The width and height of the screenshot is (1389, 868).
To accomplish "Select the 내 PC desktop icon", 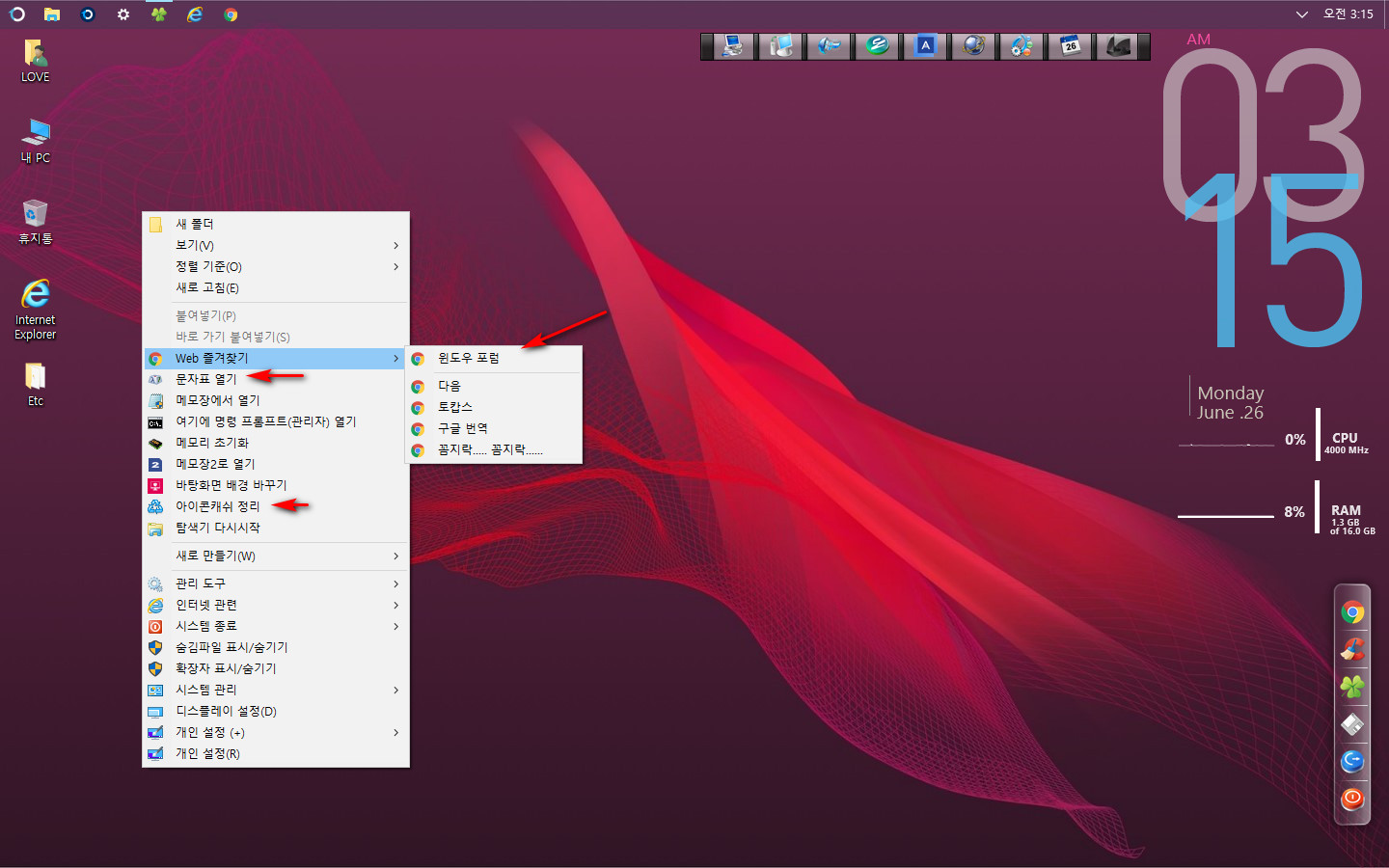I will pyautogui.click(x=35, y=141).
